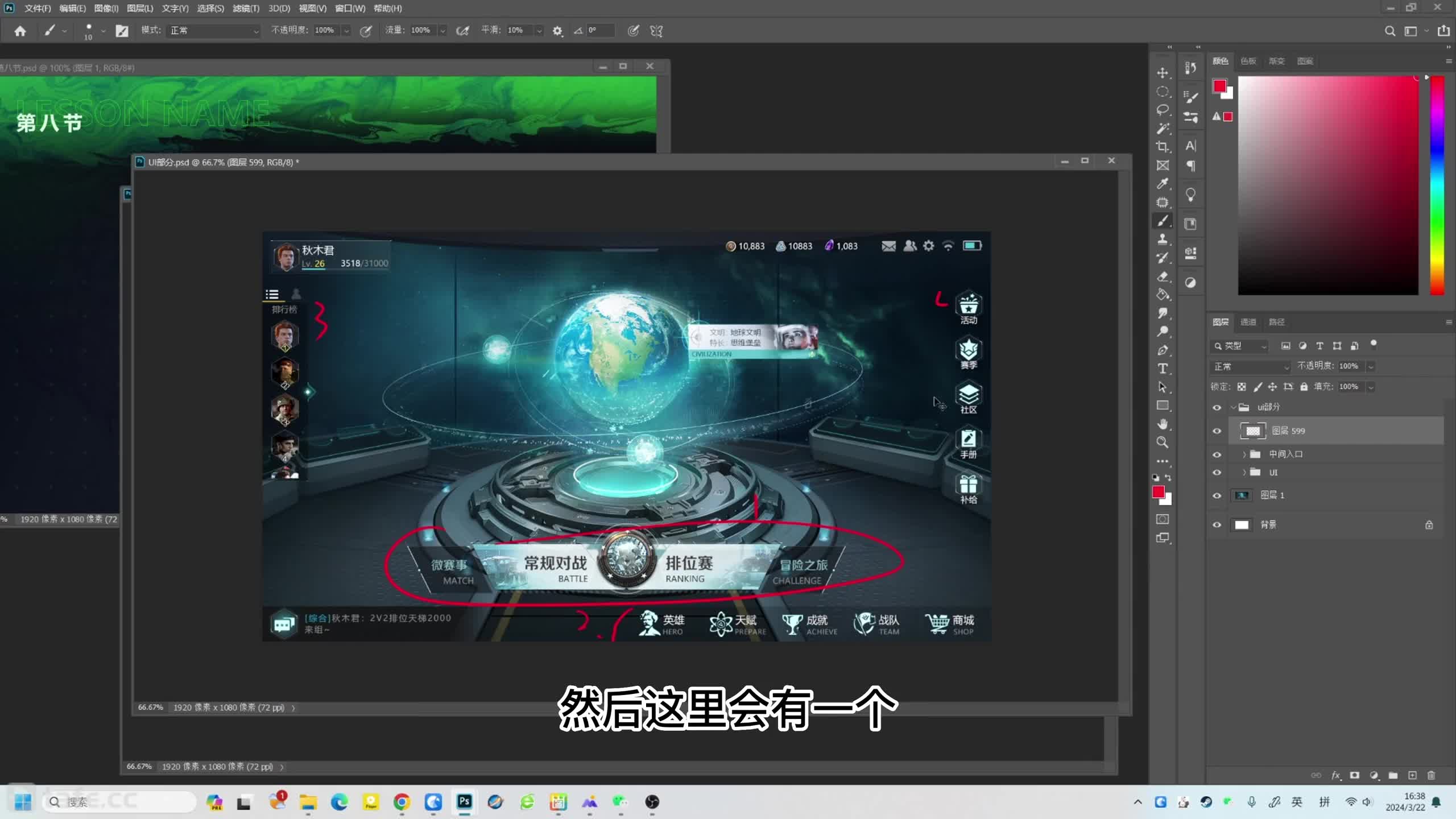
Task: Expand the 中间入口 group
Action: (x=1244, y=454)
